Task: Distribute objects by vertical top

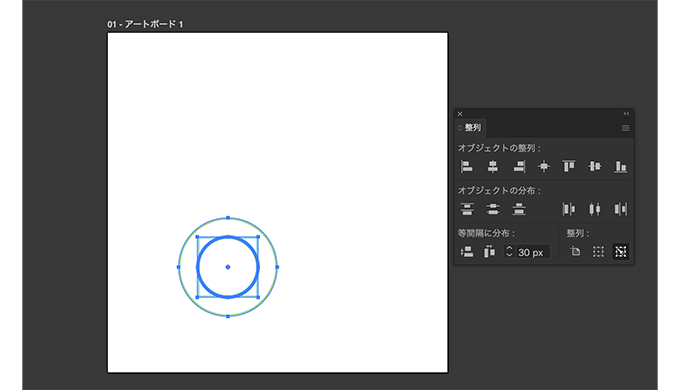Action: click(x=467, y=209)
